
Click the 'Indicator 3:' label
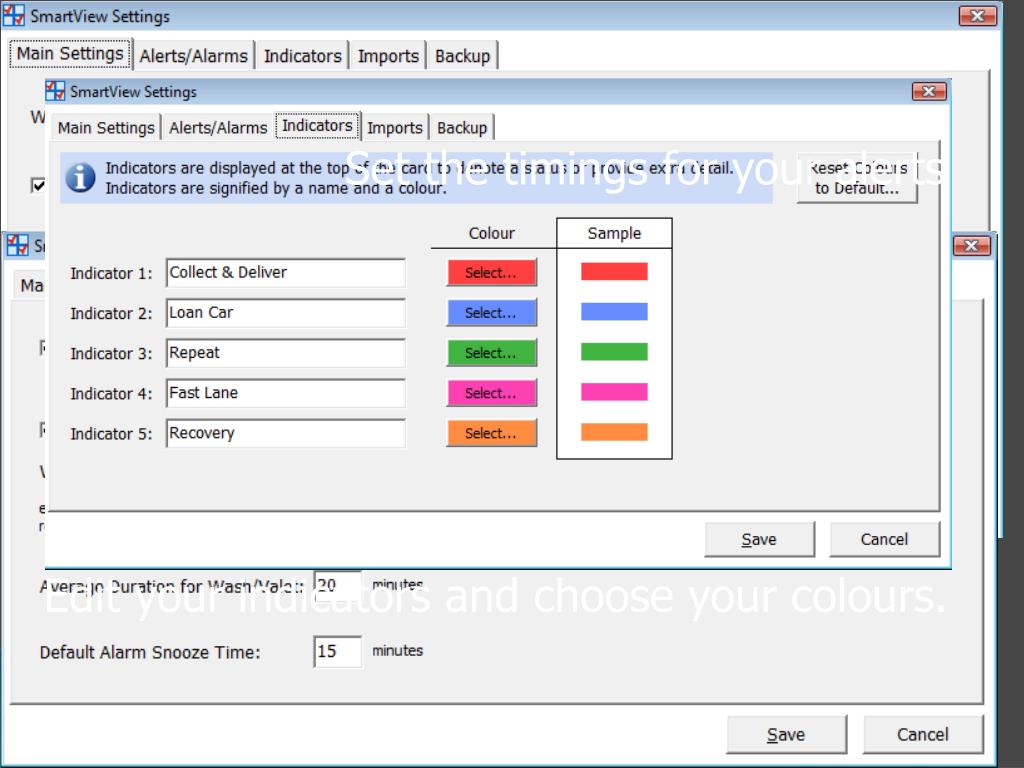pos(111,354)
